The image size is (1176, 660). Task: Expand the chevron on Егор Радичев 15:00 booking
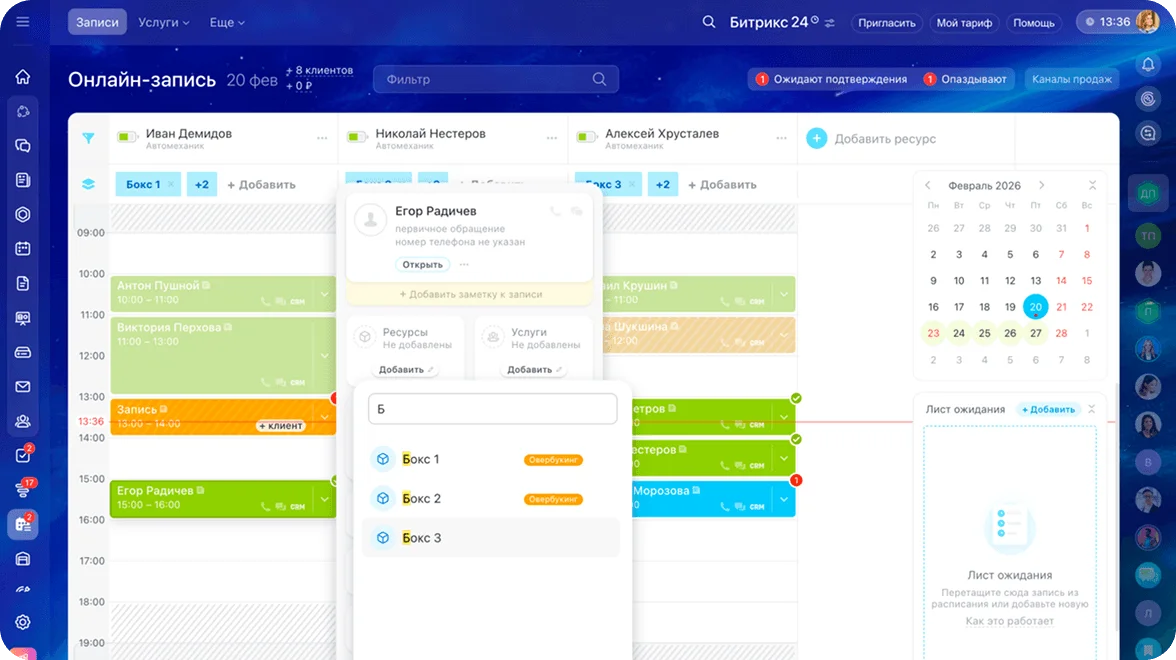pyautogui.click(x=325, y=499)
